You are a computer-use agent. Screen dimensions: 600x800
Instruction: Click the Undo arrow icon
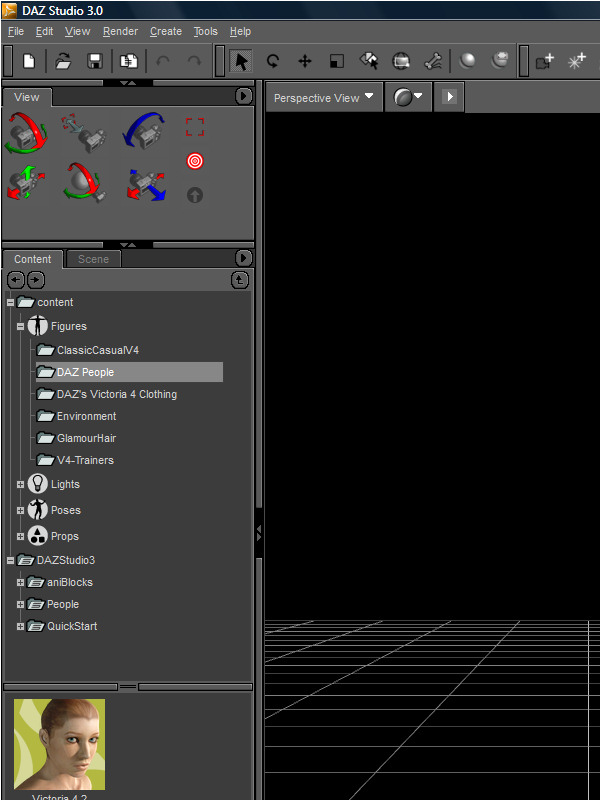click(x=163, y=61)
